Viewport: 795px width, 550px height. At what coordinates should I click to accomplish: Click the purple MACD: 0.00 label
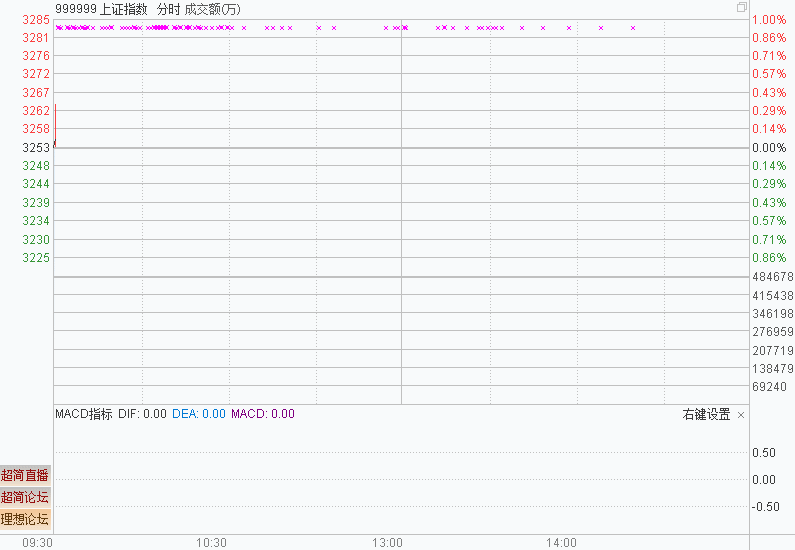click(263, 414)
